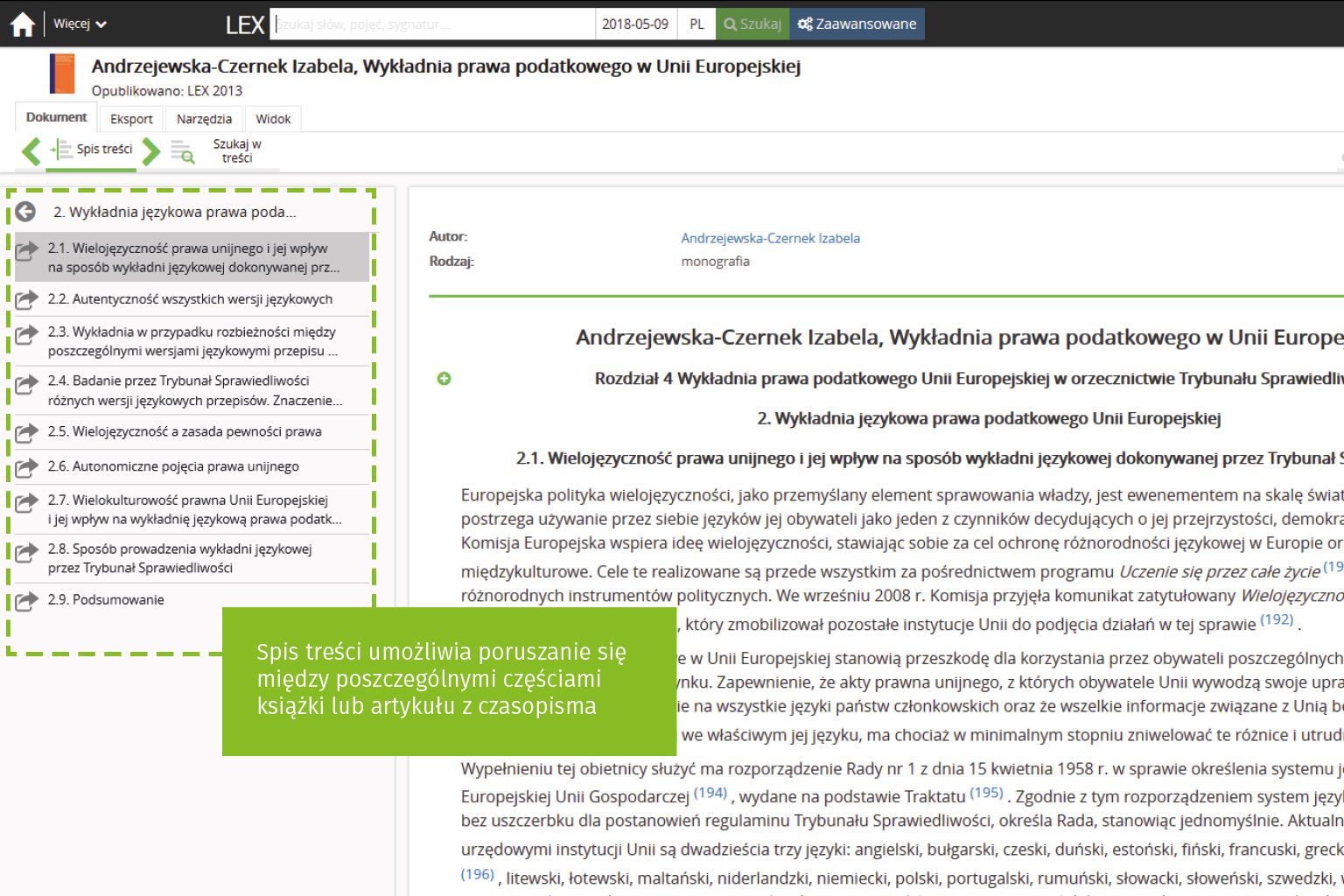Switch to the Narzędzia tab
1344x896 pixels.
point(204,119)
